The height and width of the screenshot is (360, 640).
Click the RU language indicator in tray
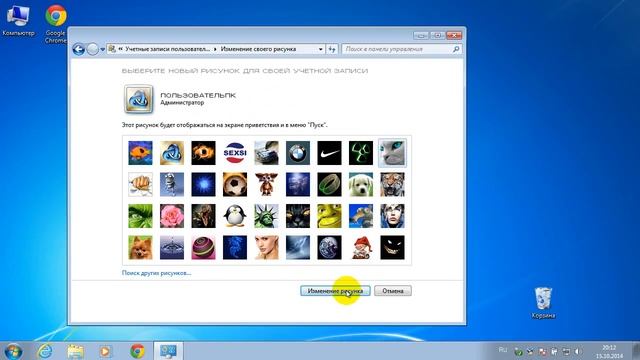pos(503,350)
